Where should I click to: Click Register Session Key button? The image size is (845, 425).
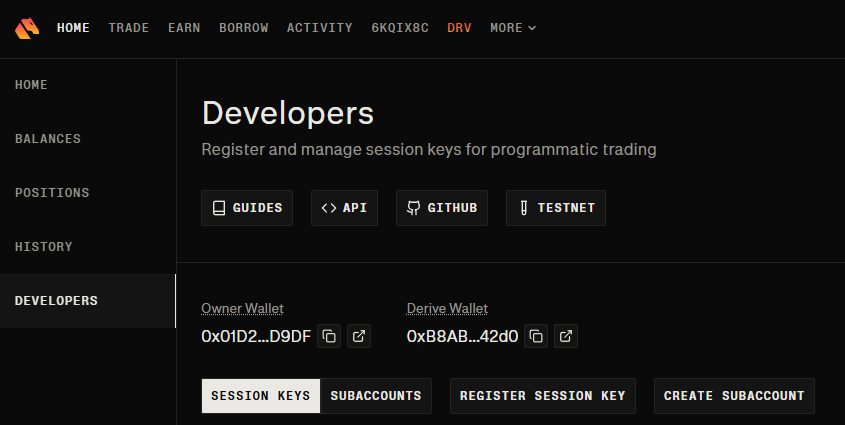(543, 396)
